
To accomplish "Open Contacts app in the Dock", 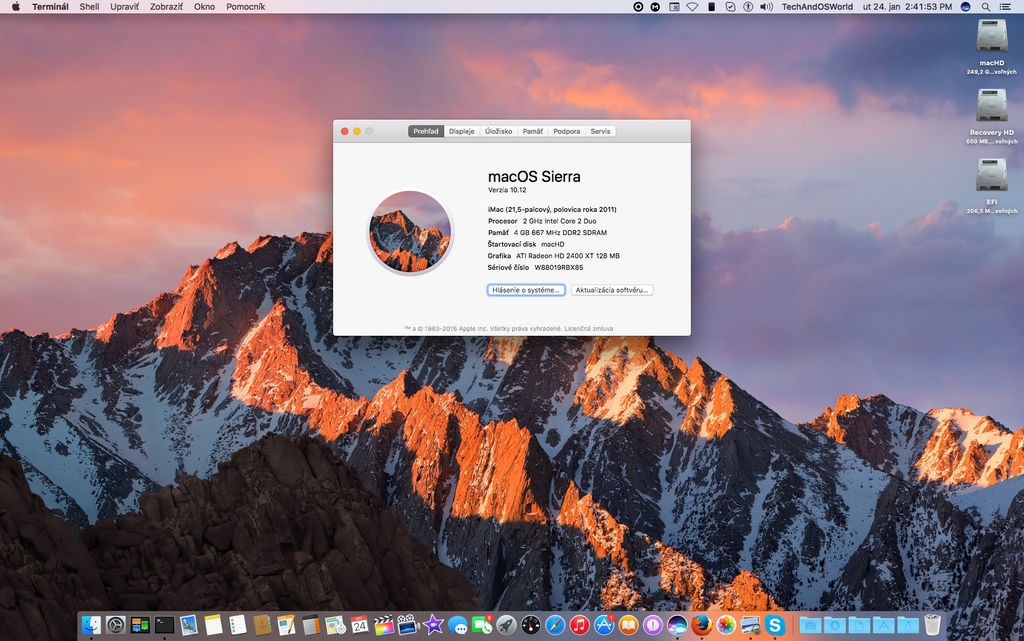I will 262,625.
